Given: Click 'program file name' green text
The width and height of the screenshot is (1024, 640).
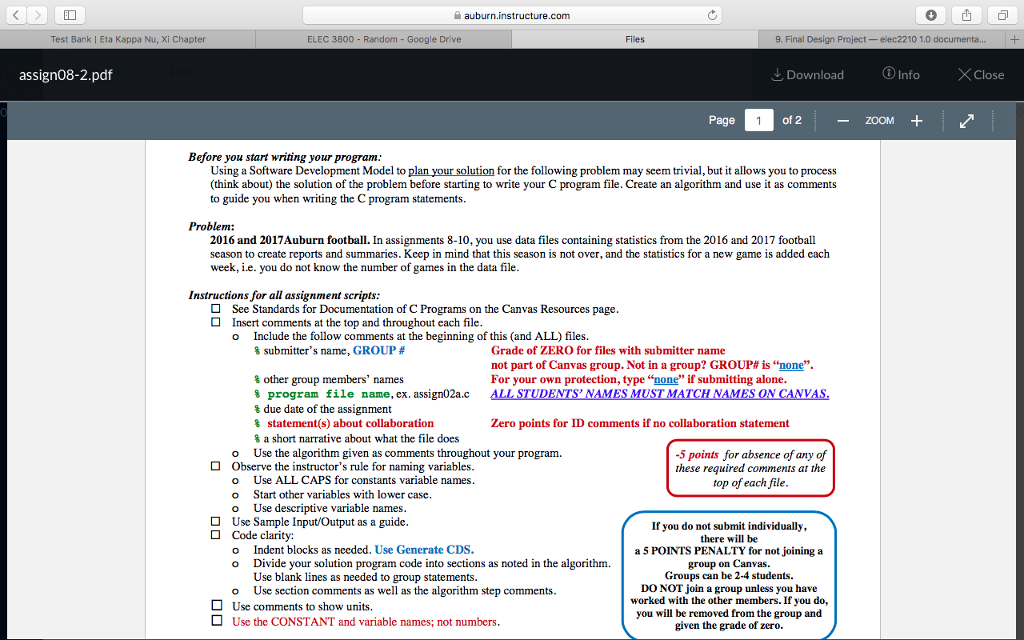Looking at the screenshot, I should coord(328,394).
